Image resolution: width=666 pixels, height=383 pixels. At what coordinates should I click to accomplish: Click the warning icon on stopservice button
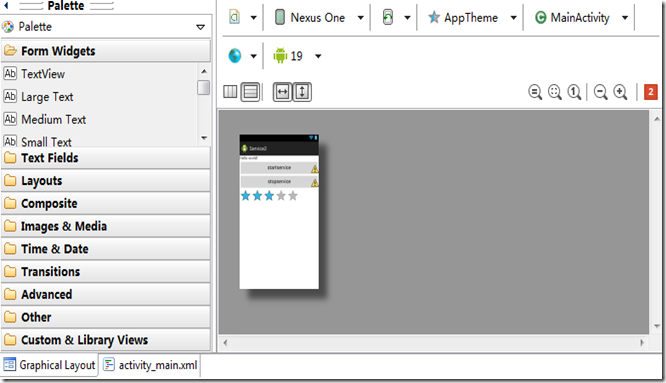pos(314,183)
